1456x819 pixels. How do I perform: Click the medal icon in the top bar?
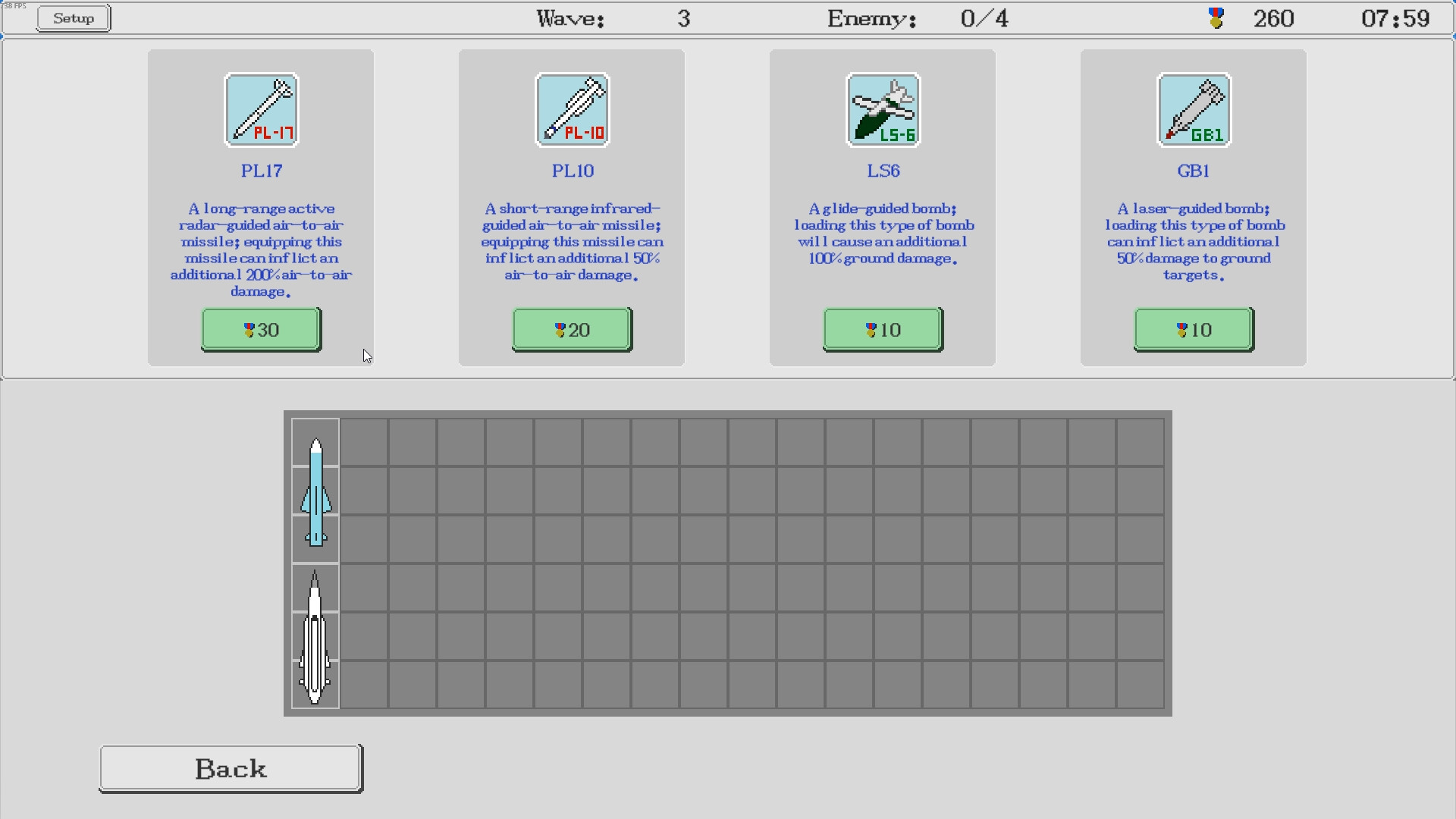point(1216,17)
